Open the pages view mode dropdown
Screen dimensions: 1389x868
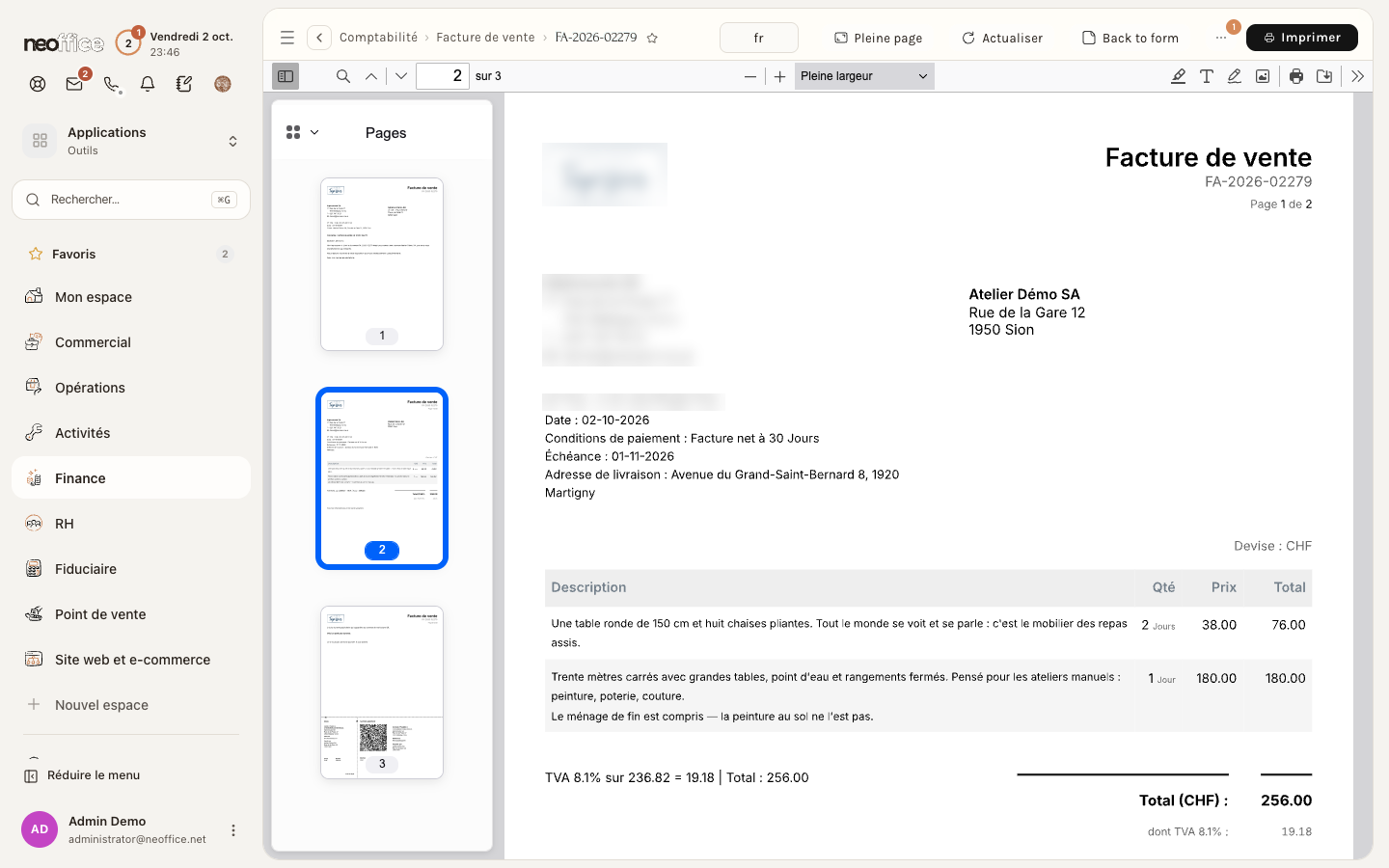click(x=302, y=132)
